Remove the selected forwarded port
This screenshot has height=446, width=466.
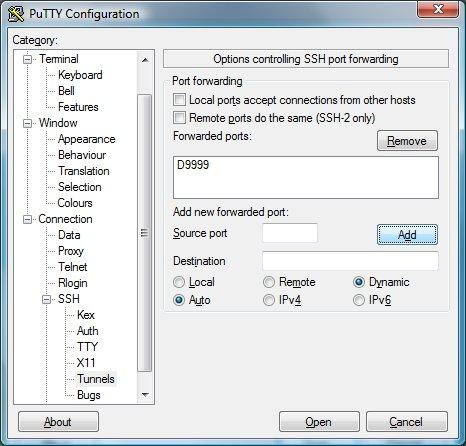(x=407, y=141)
